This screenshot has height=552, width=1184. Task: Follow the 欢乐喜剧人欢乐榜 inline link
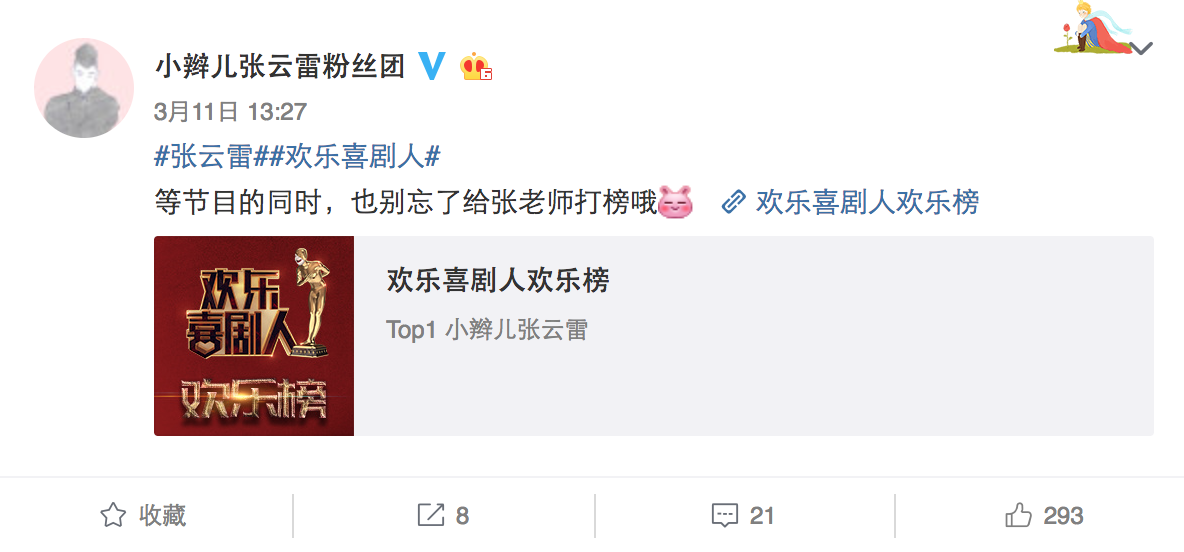[868, 203]
